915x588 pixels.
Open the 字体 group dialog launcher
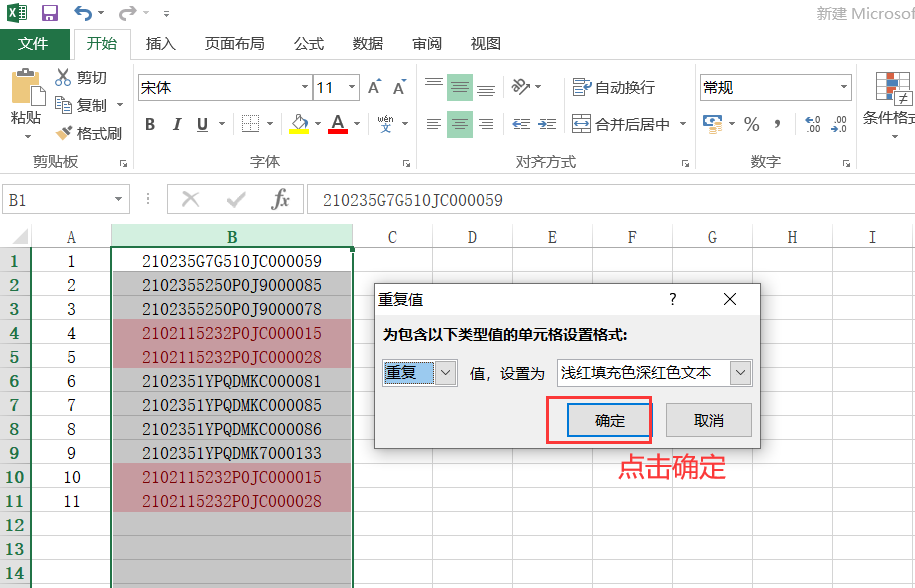[406, 164]
